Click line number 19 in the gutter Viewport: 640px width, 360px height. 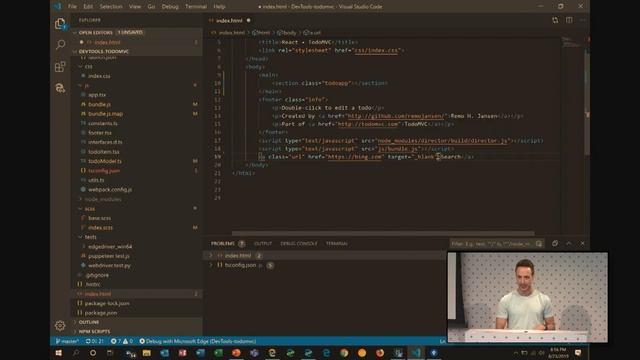pos(217,157)
